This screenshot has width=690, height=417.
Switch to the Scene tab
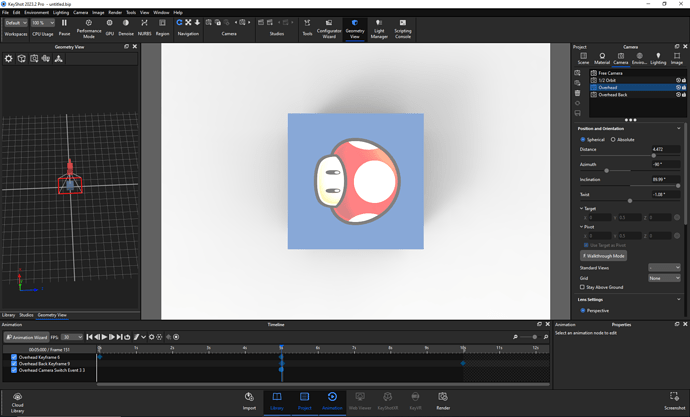[583, 59]
